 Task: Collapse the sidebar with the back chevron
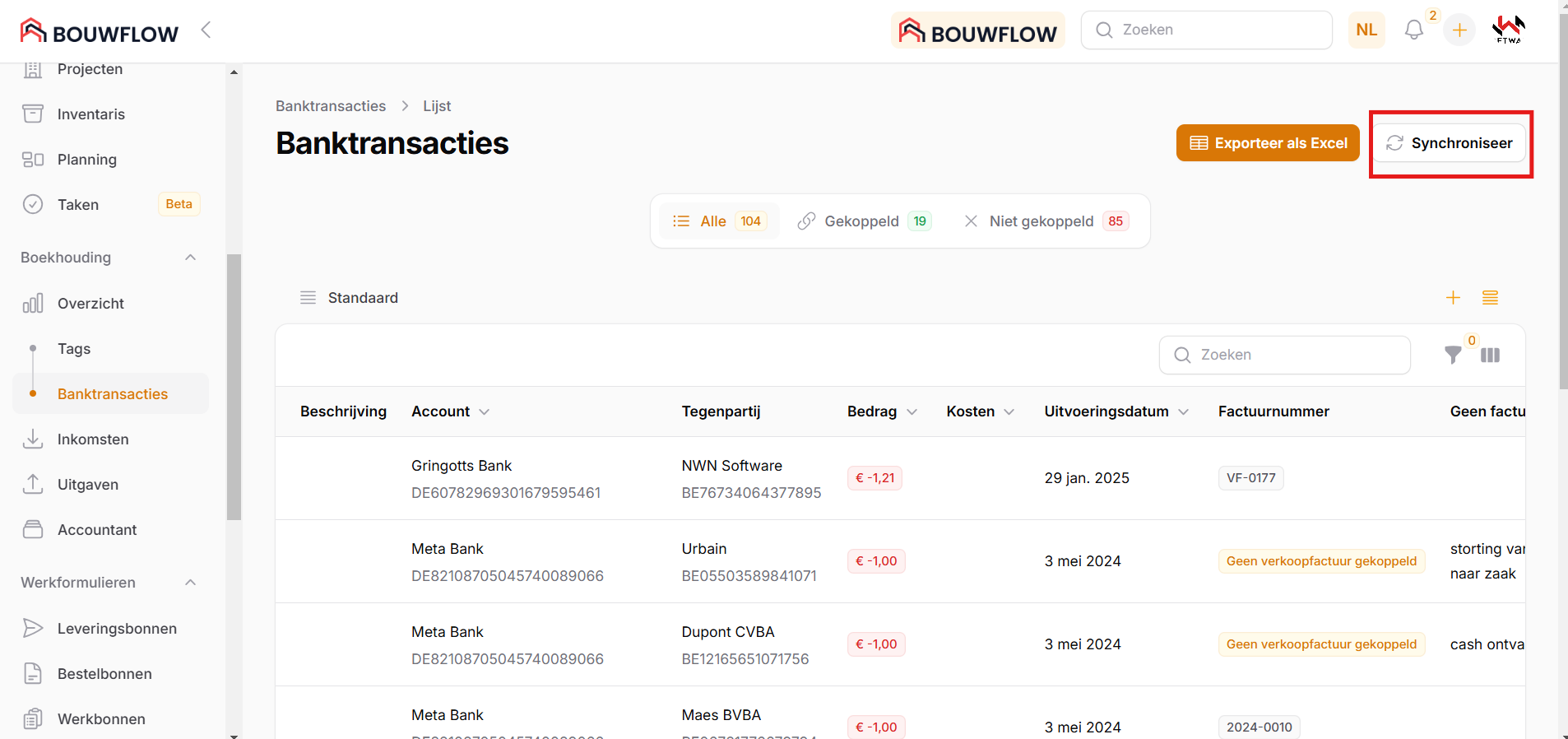[x=206, y=30]
